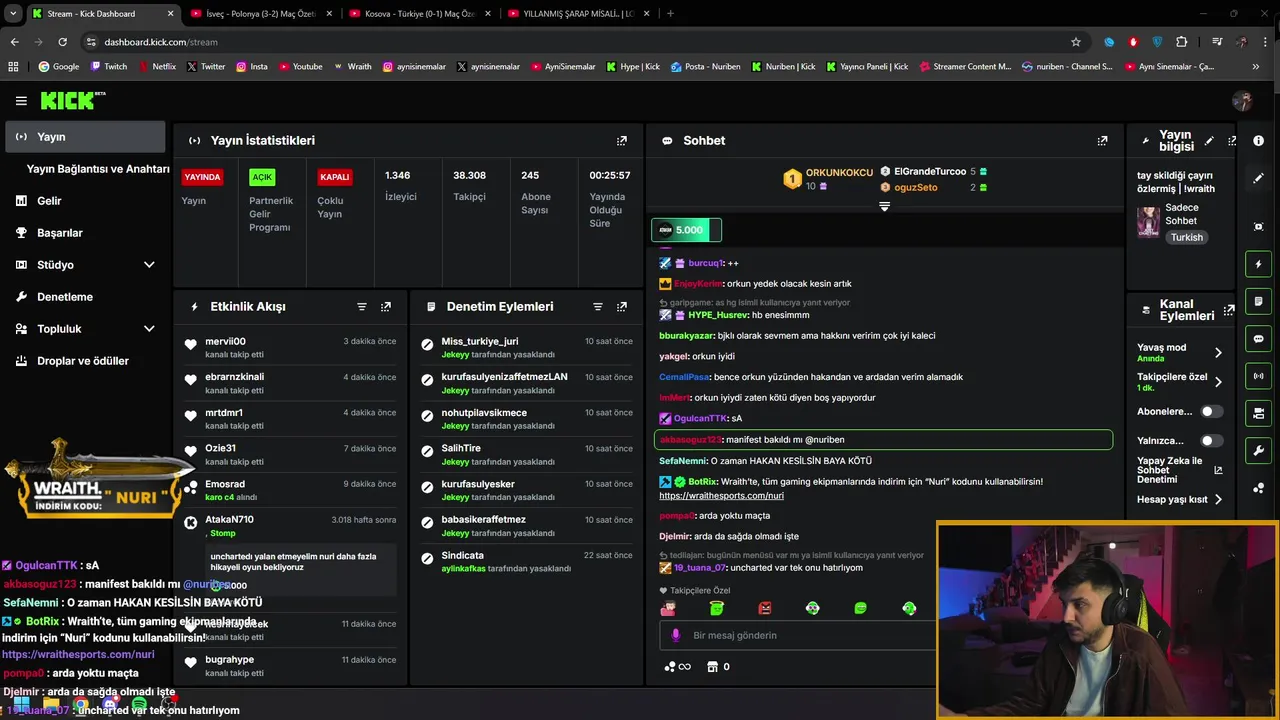
Task: Open Yayın Bağlantısı ve Anahtarı page
Action: click(x=98, y=169)
